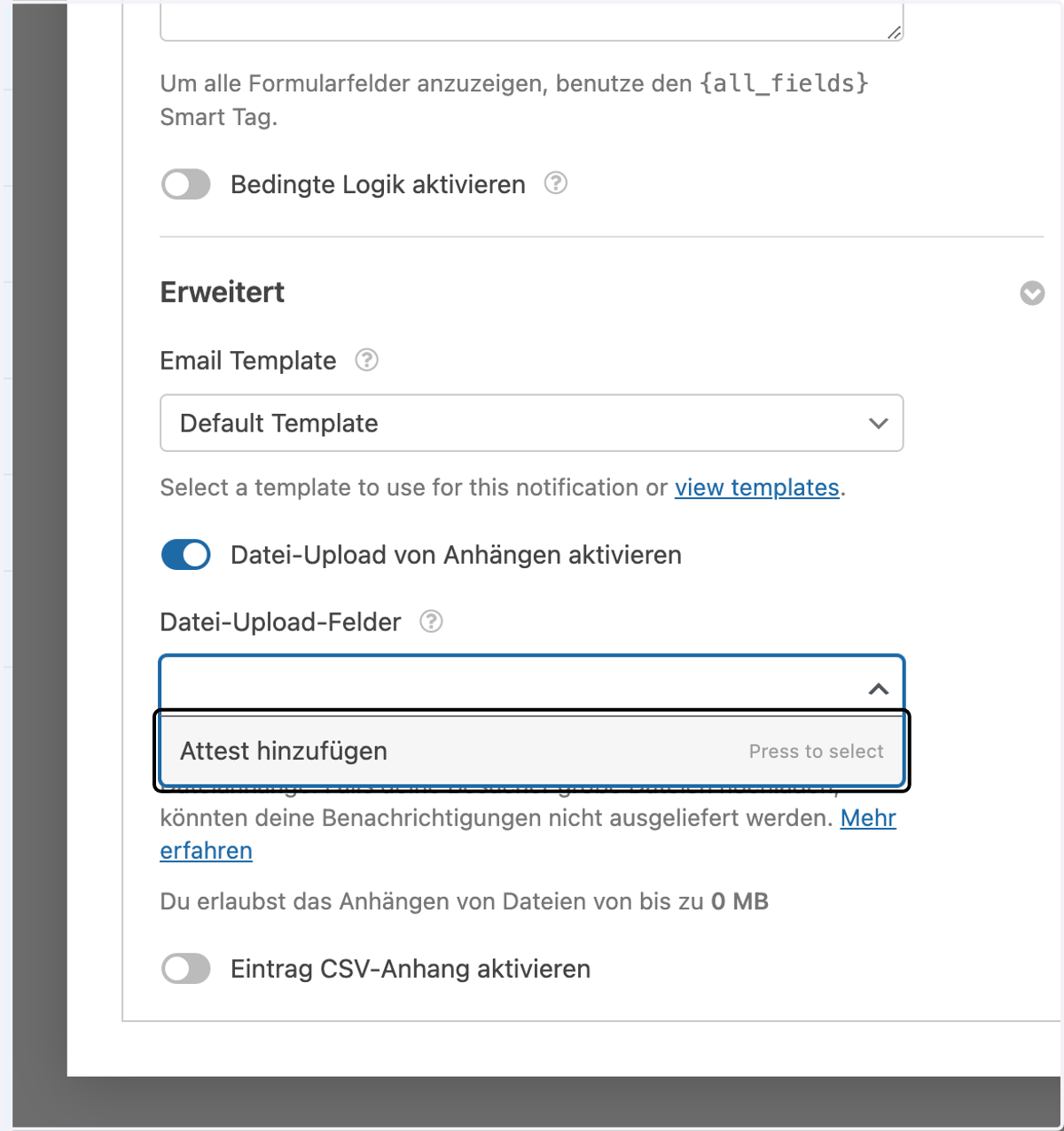Image resolution: width=1064 pixels, height=1131 pixels.
Task: Click help icon next to Datei-Upload-Felder
Action: 431,621
